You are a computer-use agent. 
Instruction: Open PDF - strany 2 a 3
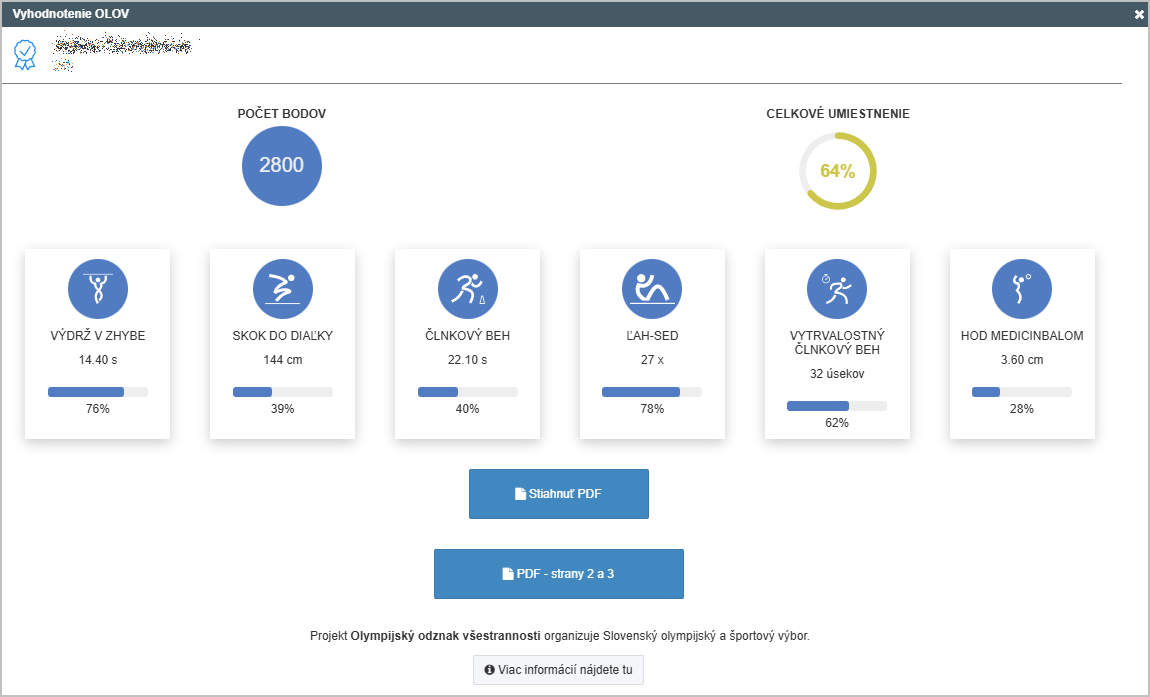click(558, 574)
